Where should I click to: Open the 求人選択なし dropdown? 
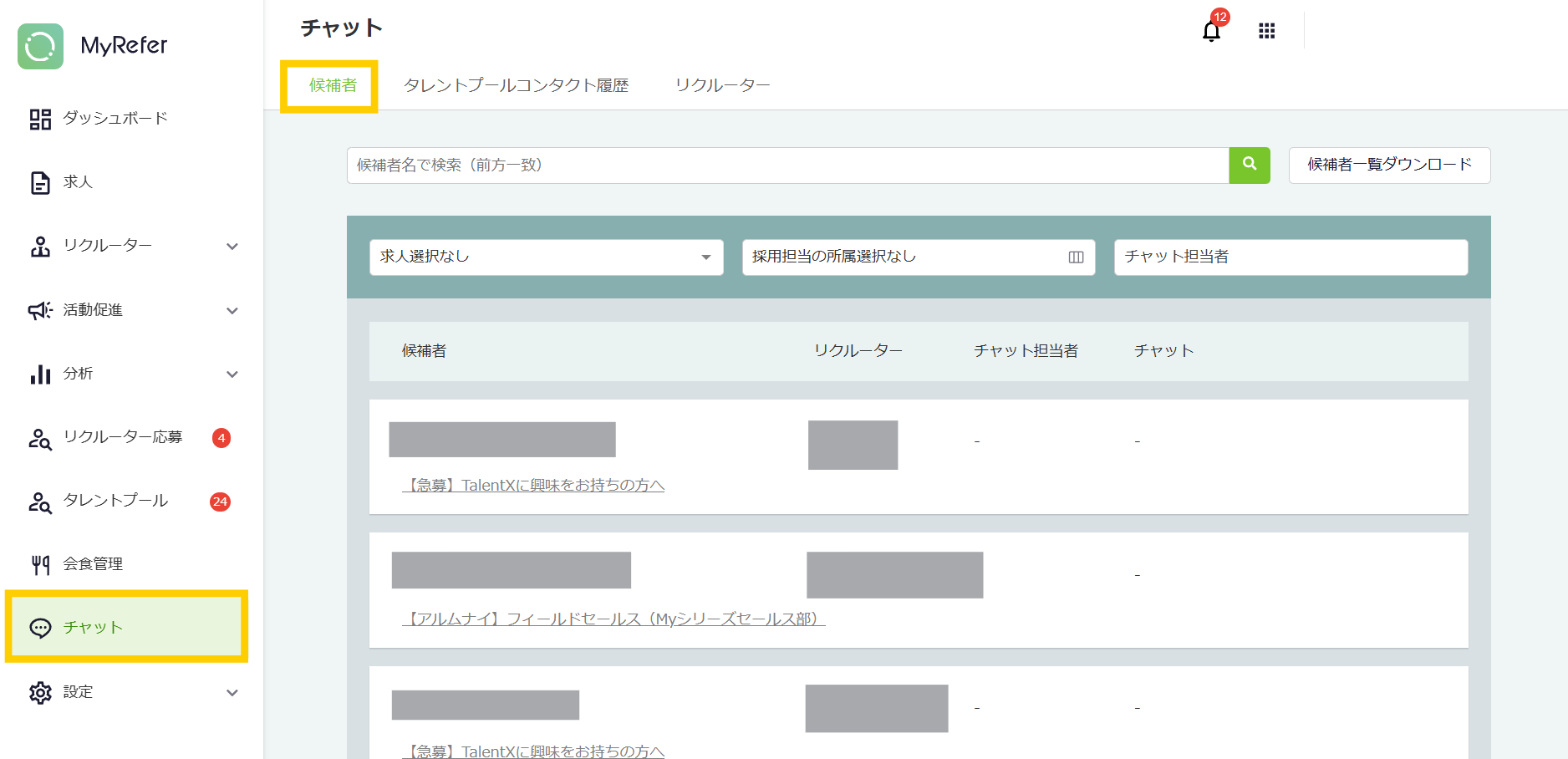pyautogui.click(x=546, y=257)
